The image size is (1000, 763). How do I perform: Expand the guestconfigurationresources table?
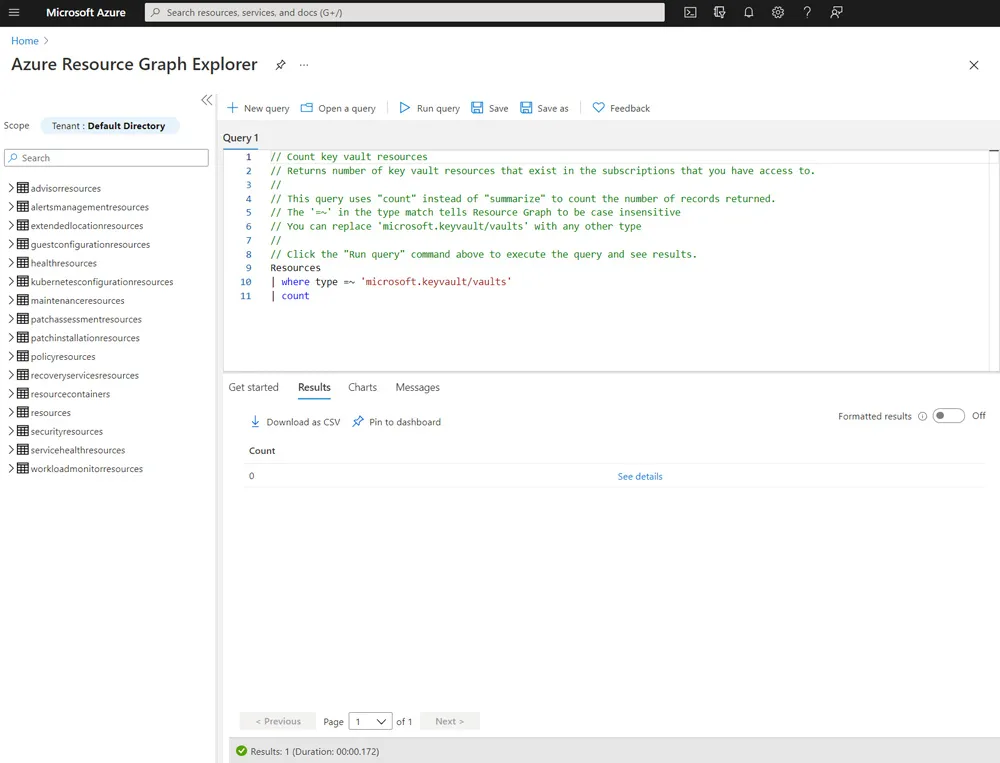(x=11, y=244)
